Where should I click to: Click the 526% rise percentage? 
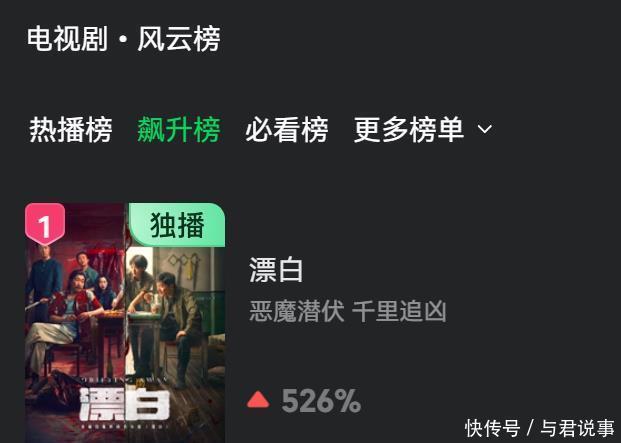321,401
